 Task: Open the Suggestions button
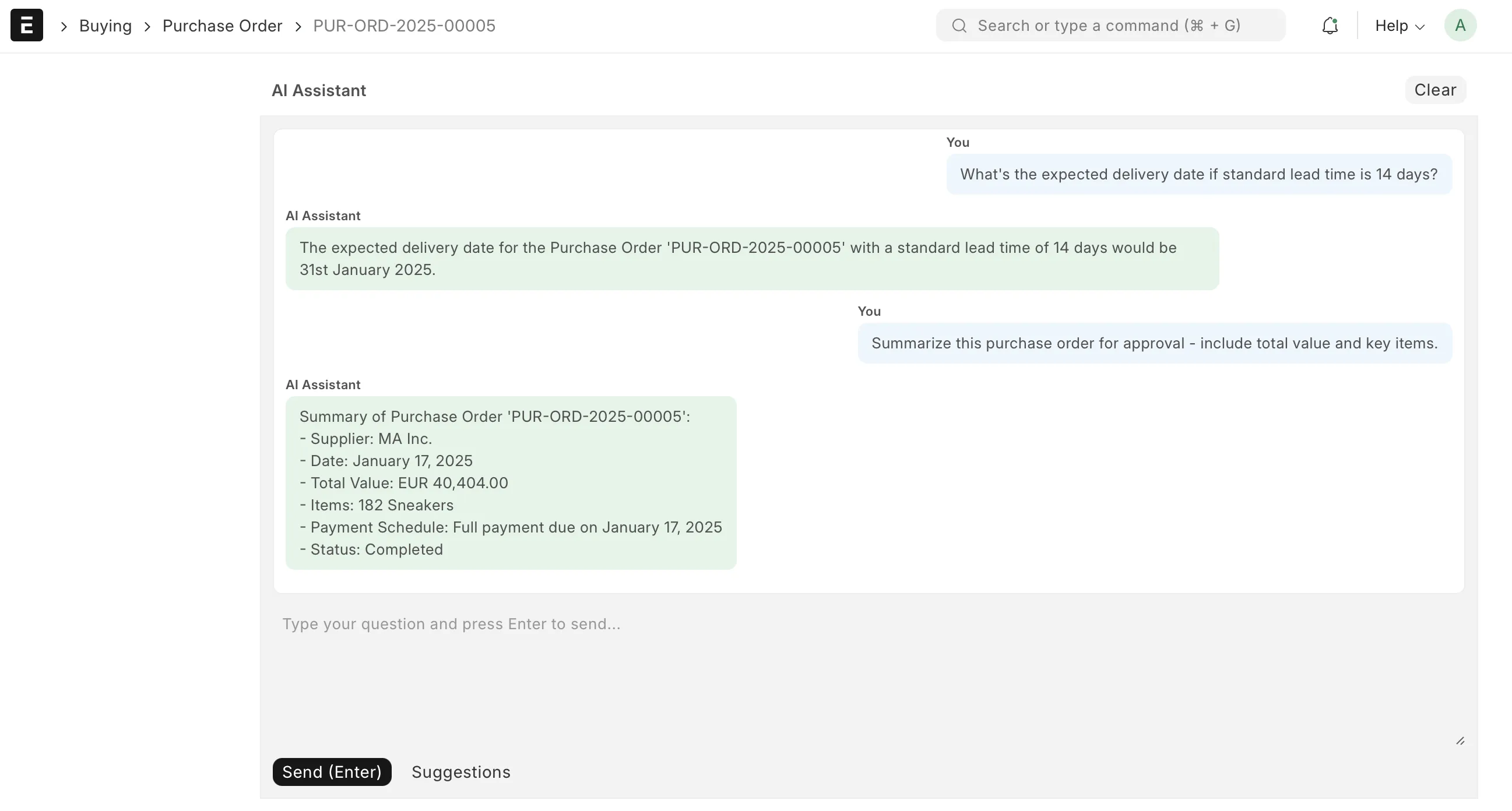coord(460,772)
